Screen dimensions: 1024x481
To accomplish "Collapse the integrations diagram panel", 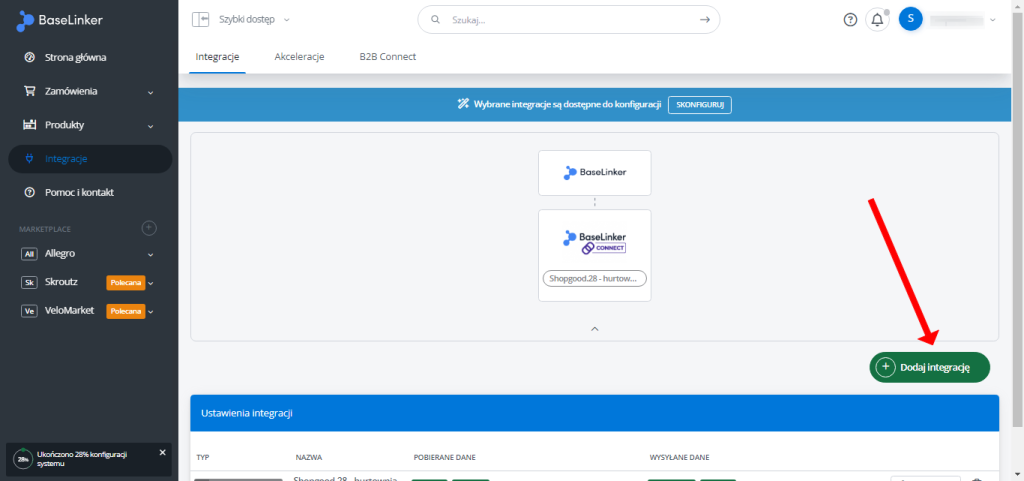I will (x=594, y=329).
